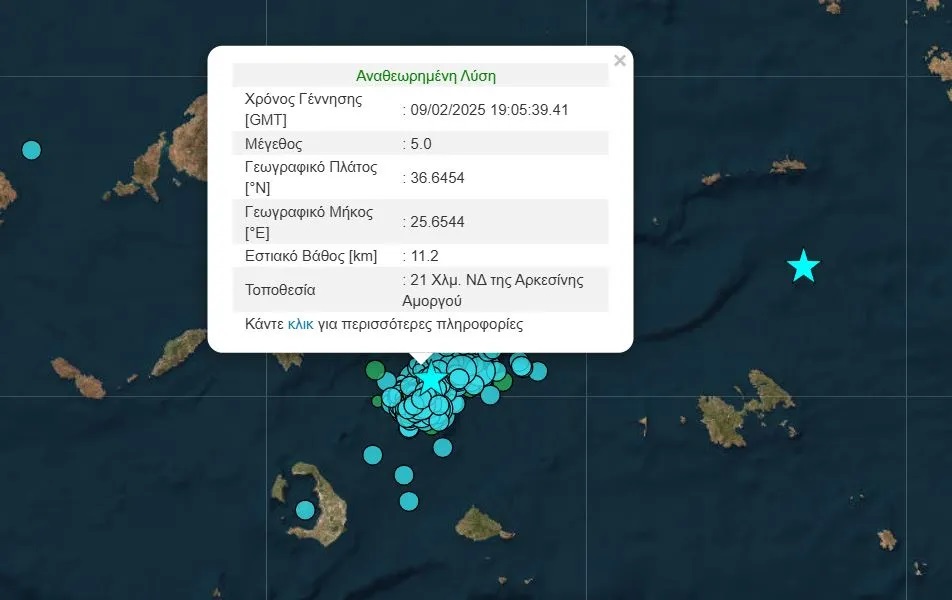Select the circle marker inside Santorini's caldera

tap(305, 510)
